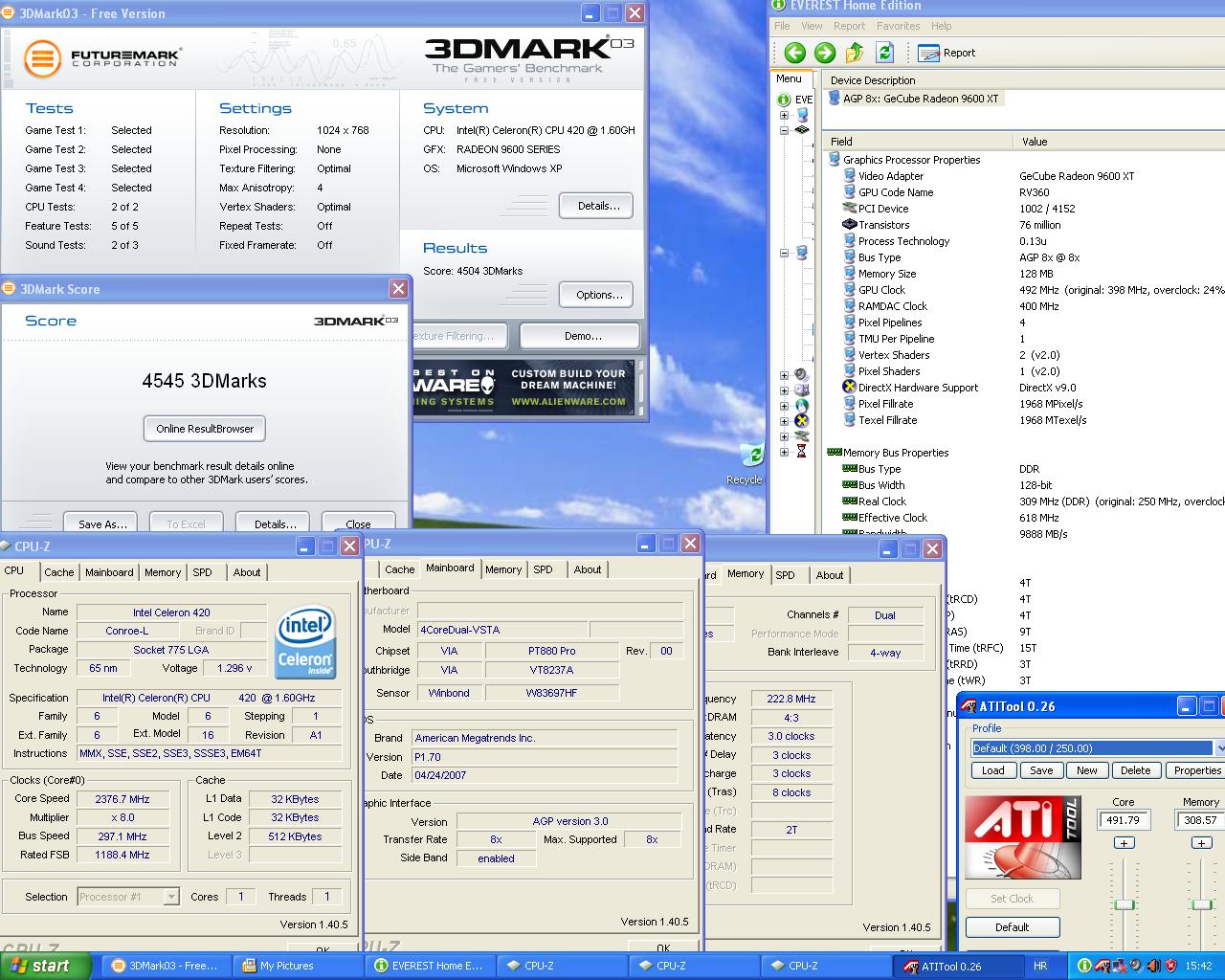Collapse the Display node in EVEREST tree

pos(785,253)
